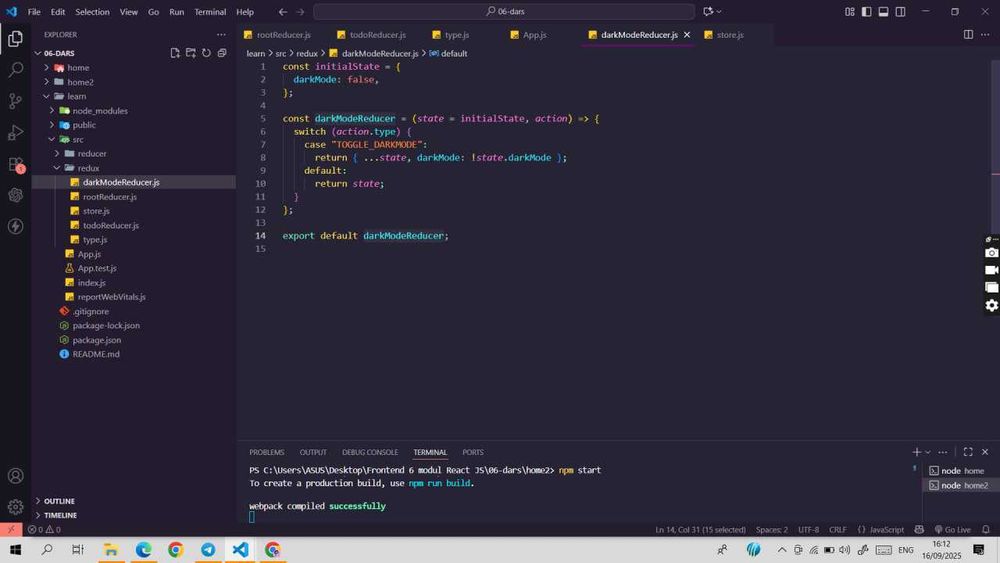Open the terminal panel more actions menu
This screenshot has width=1000, height=563.
pyautogui.click(x=943, y=452)
